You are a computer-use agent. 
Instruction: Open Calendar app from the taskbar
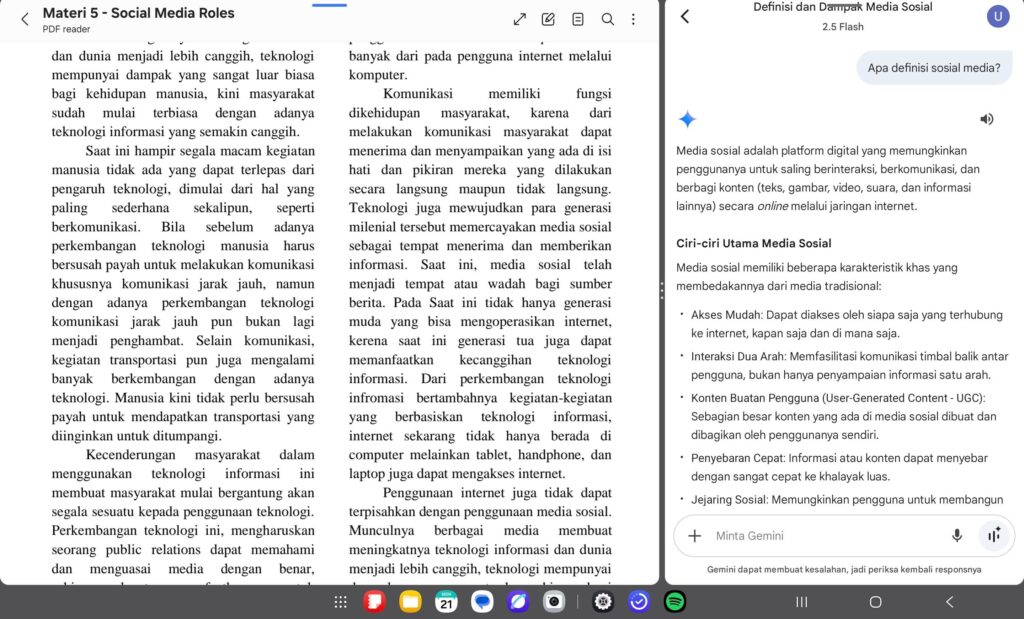tap(446, 602)
